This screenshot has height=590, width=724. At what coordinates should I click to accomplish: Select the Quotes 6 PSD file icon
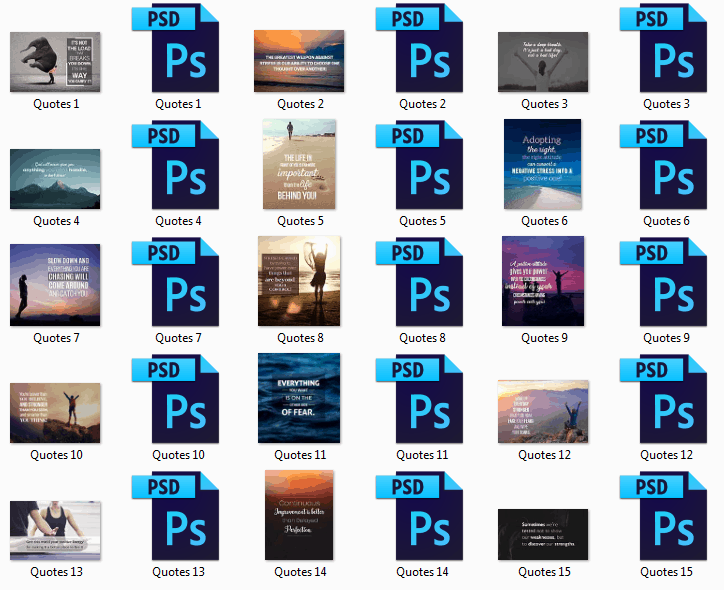tap(664, 165)
